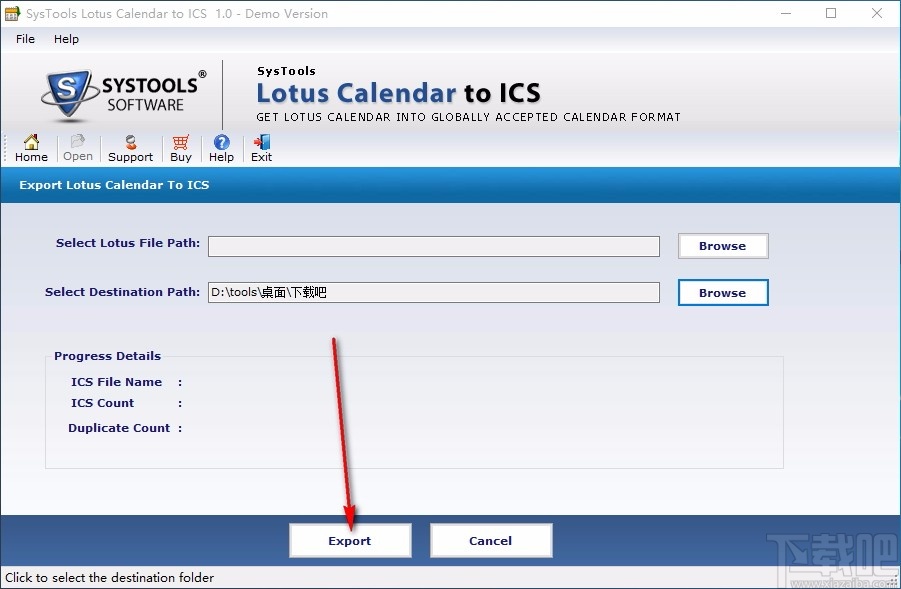This screenshot has width=901, height=589.
Task: Click the ICS File Name label
Action: pos(114,382)
